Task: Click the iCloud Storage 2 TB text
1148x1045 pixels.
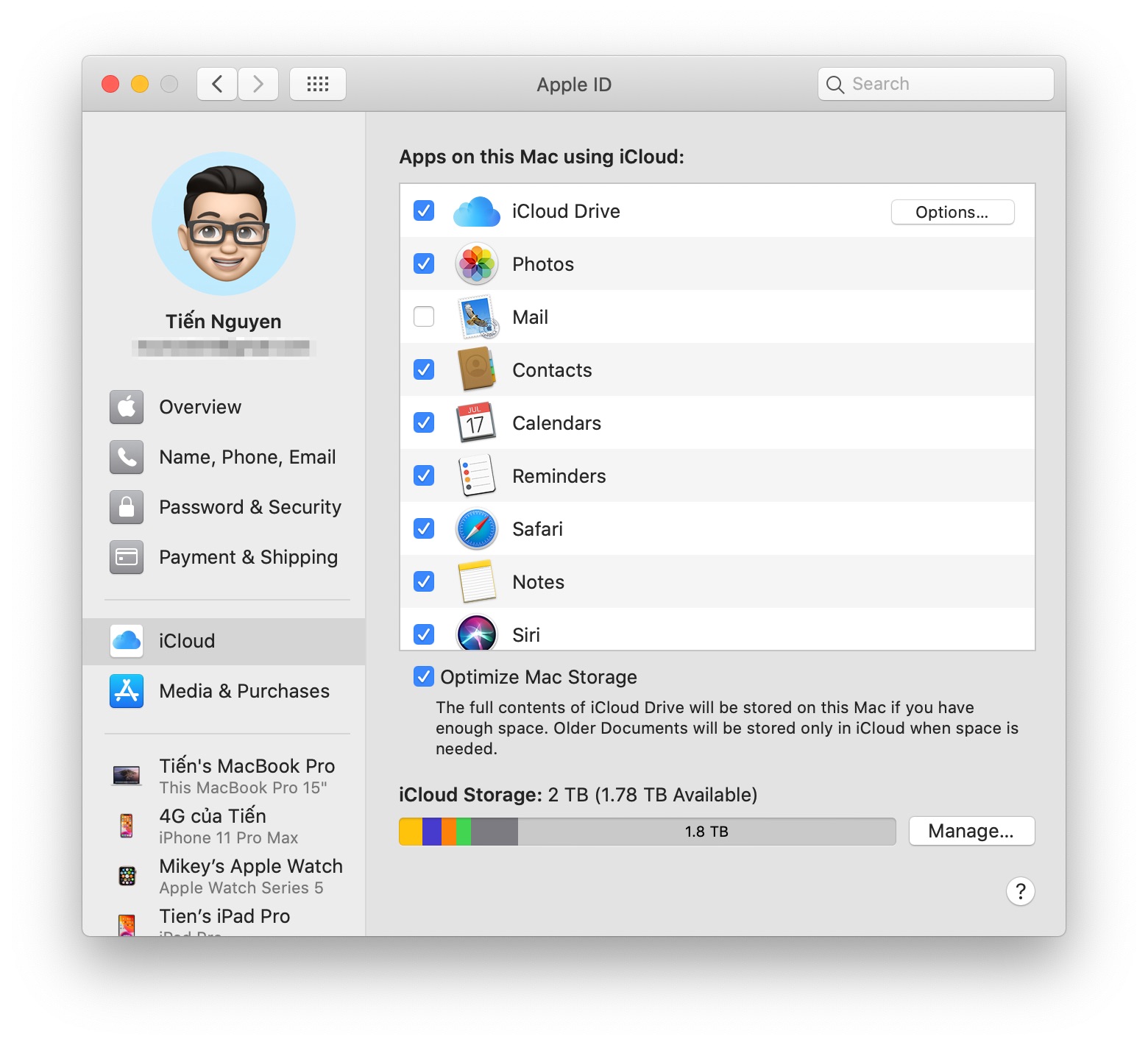Action: tap(578, 795)
